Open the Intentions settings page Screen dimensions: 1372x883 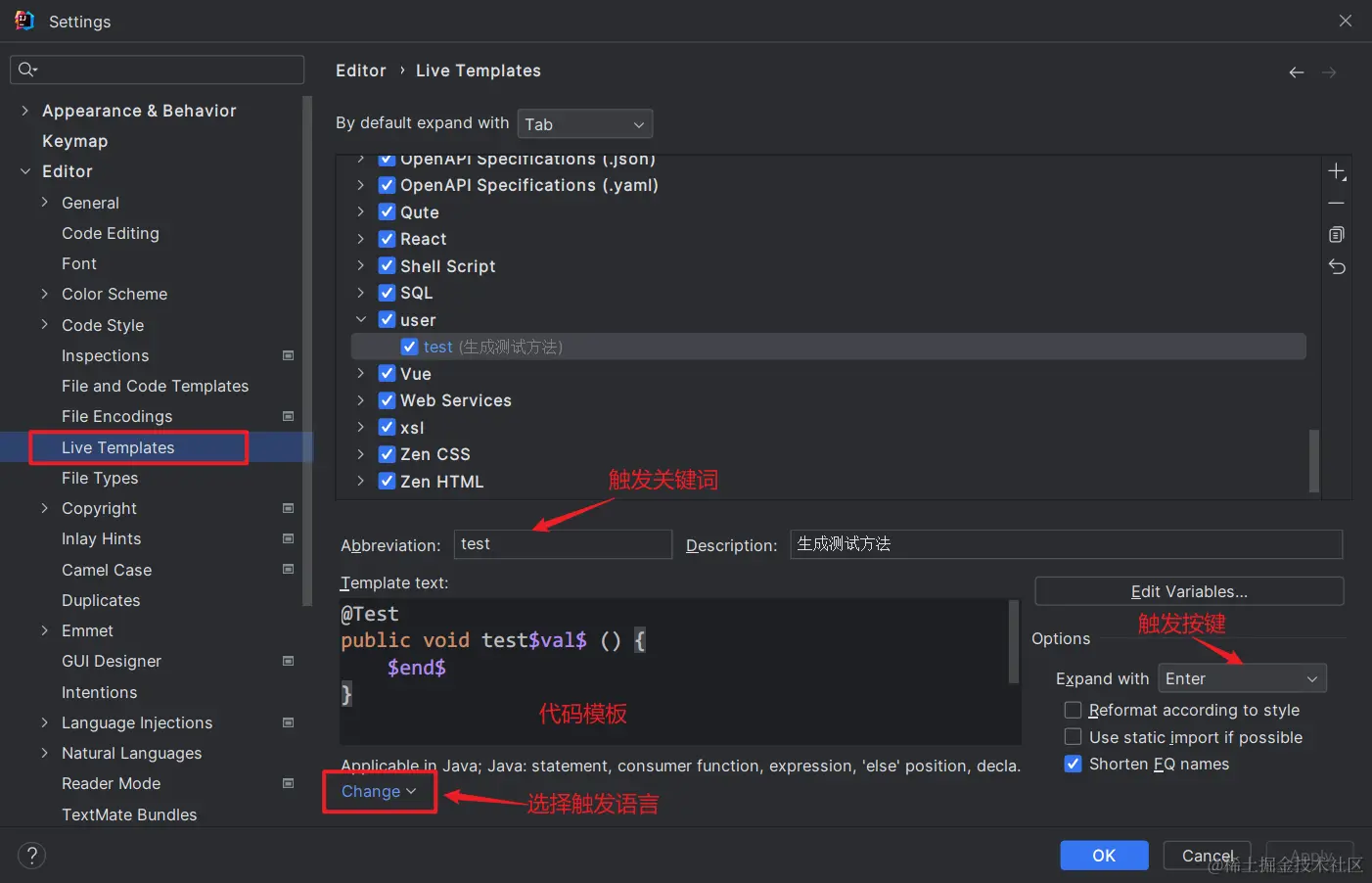coord(100,692)
